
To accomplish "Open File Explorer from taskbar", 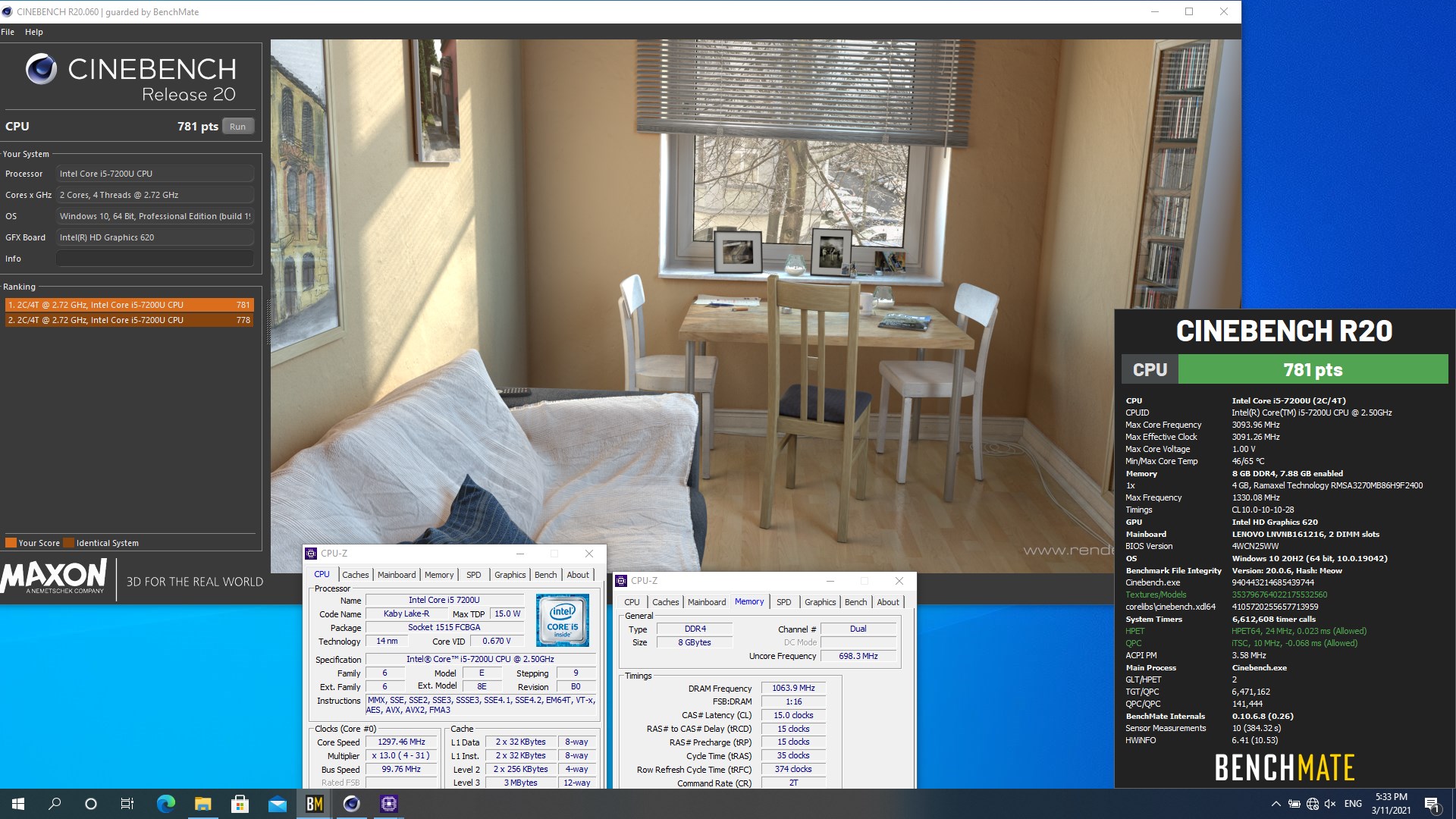I will point(202,804).
